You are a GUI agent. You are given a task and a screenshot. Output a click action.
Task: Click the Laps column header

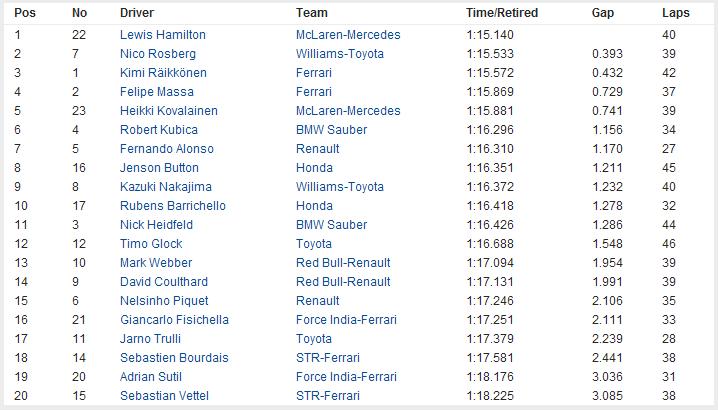point(675,13)
